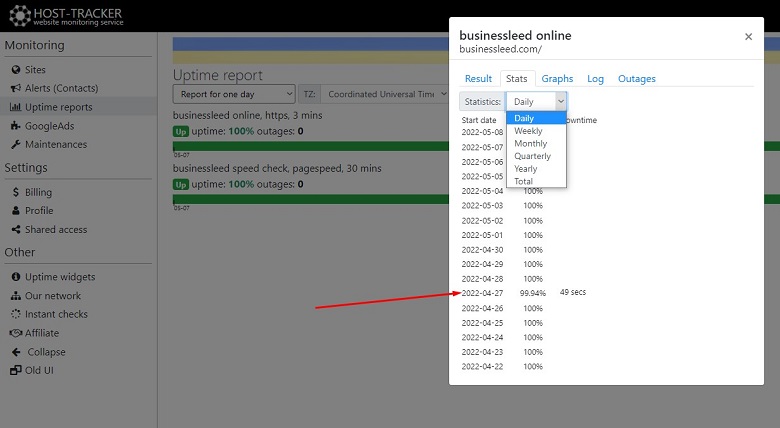Viewport: 780px width, 428px height.
Task: Choose Total in statistics list
Action: [x=536, y=181]
